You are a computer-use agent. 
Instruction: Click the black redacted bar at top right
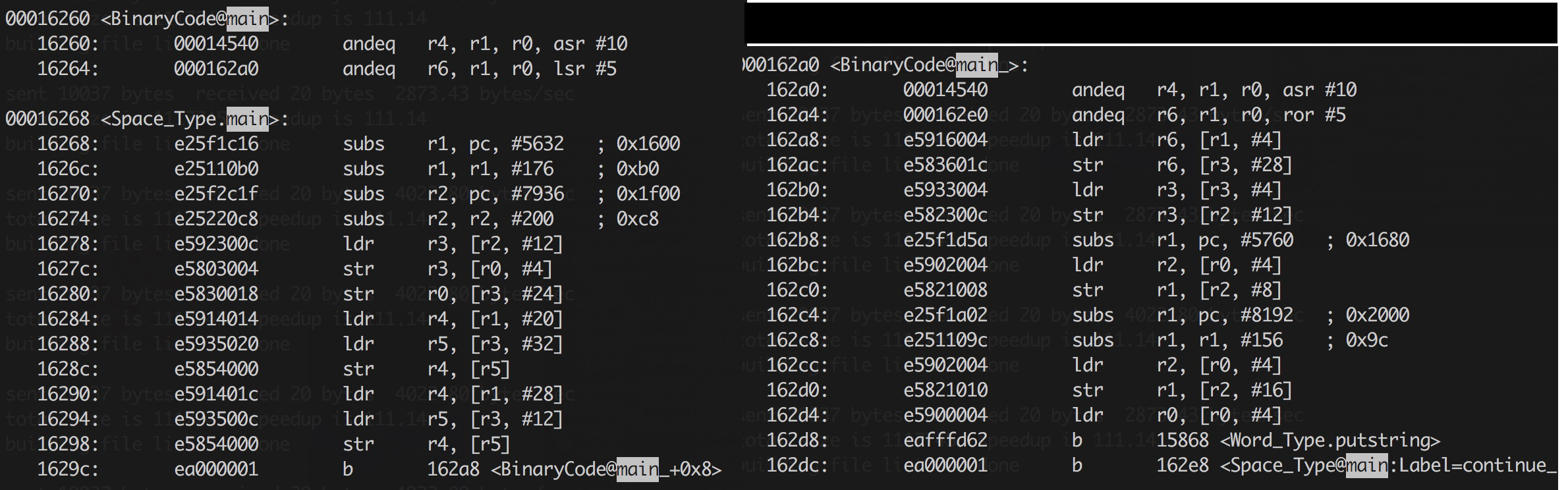[x=1153, y=23]
